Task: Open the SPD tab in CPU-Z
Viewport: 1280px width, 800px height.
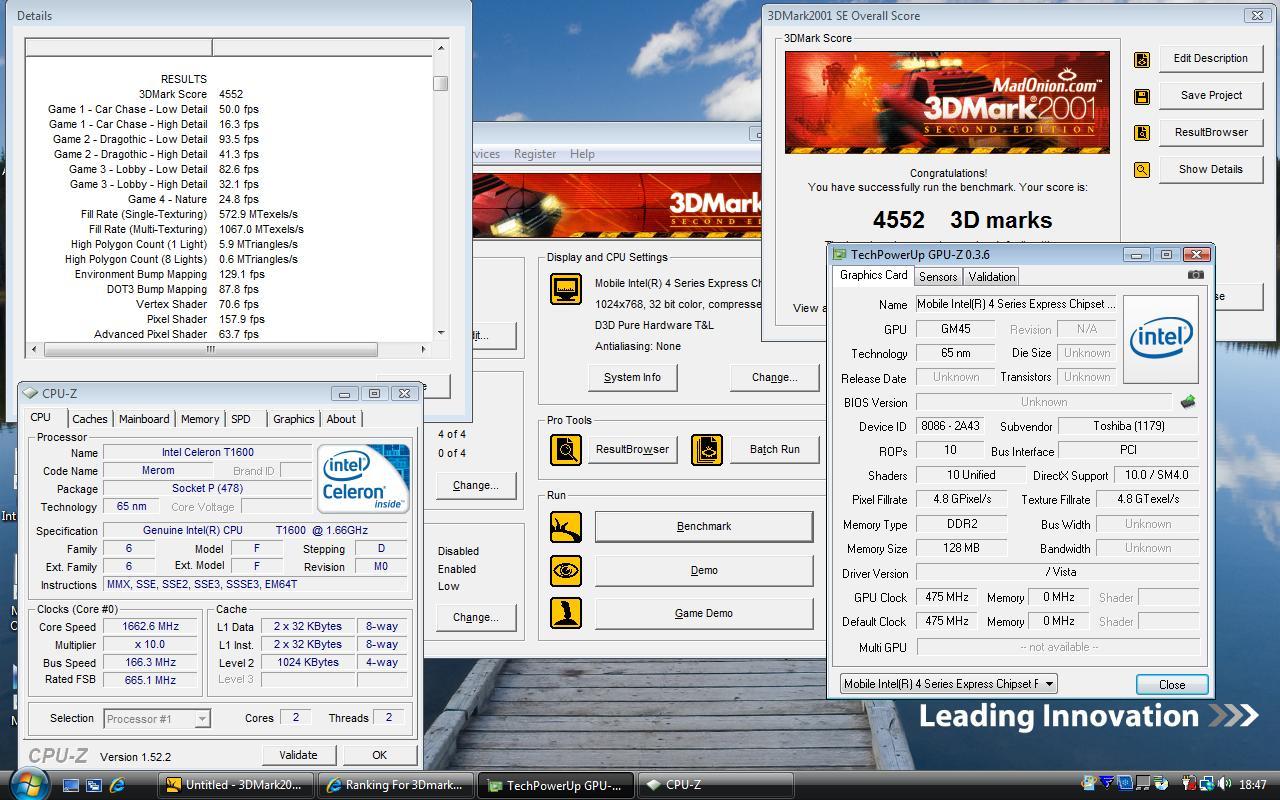Action: pyautogui.click(x=241, y=419)
